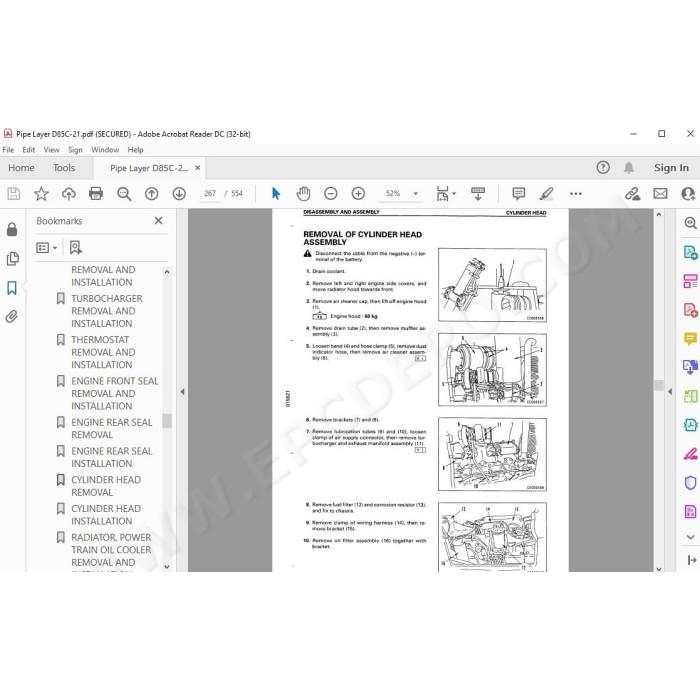This screenshot has width=700, height=700.
Task: Open the Help menu
Action: (x=135, y=150)
